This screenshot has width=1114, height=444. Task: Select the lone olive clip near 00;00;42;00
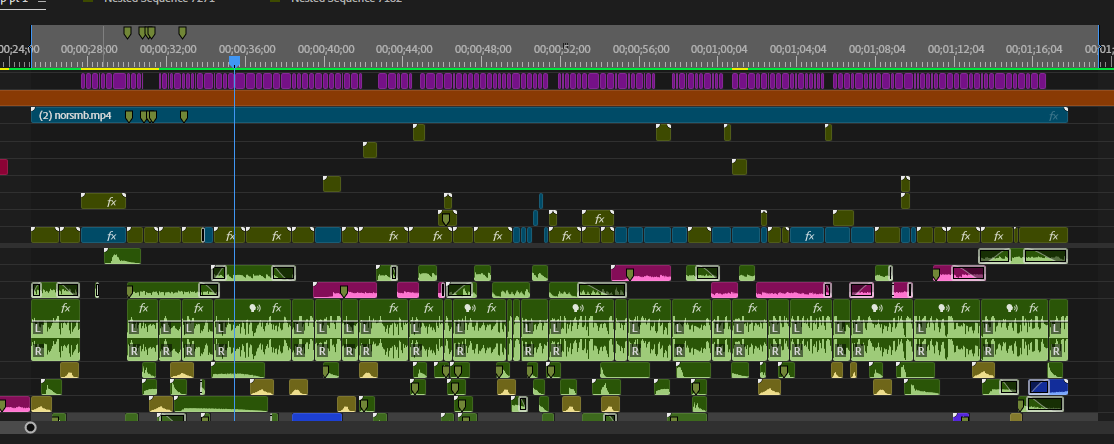[x=369, y=150]
